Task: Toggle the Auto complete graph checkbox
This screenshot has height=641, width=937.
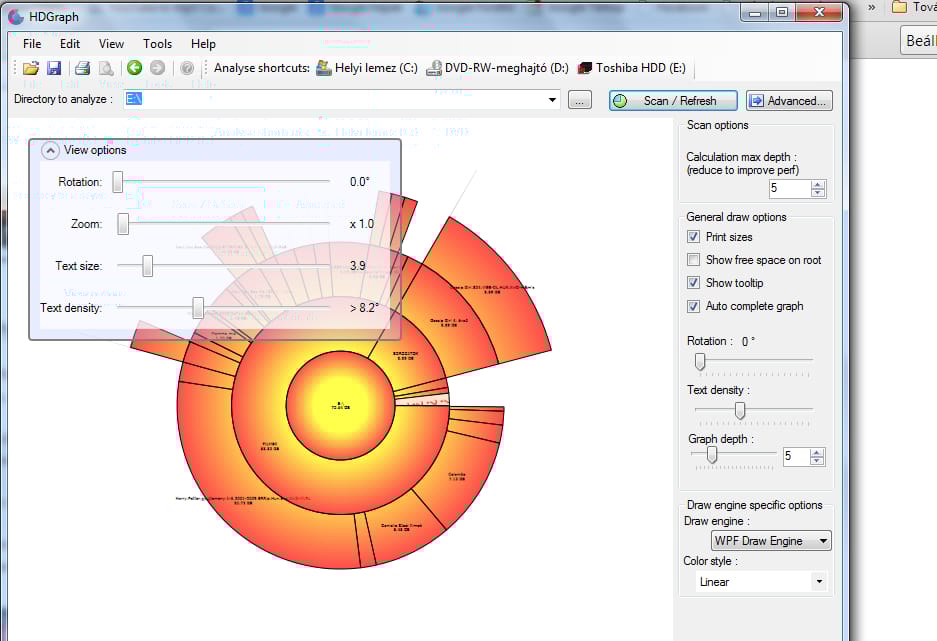Action: 693,306
